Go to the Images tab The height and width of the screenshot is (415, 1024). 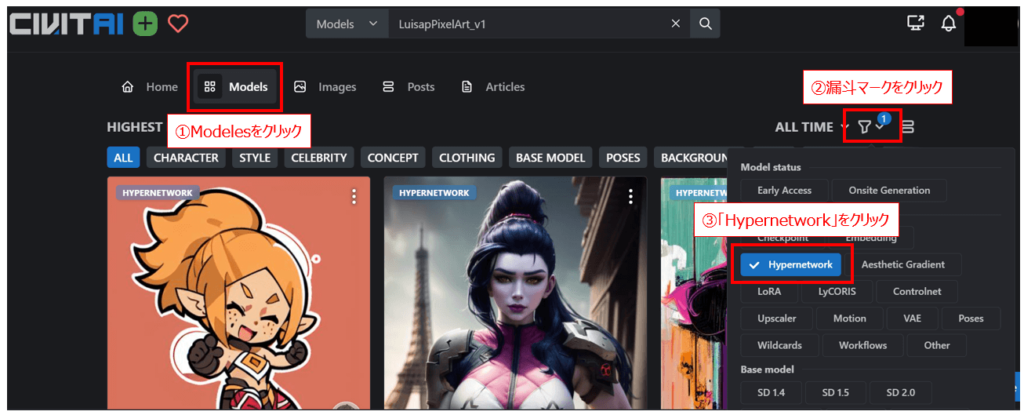pyautogui.click(x=326, y=87)
